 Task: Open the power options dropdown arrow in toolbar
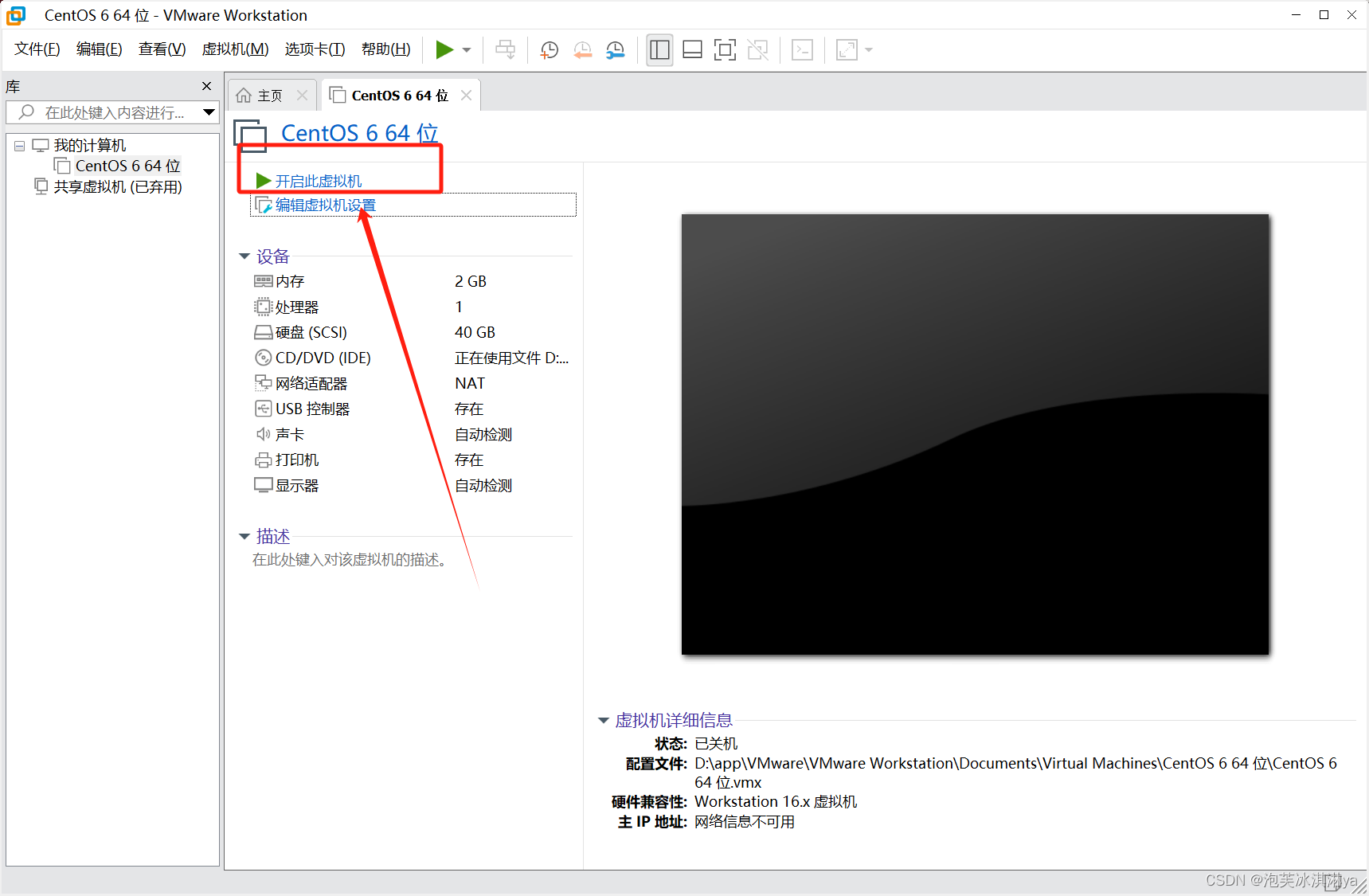point(467,50)
